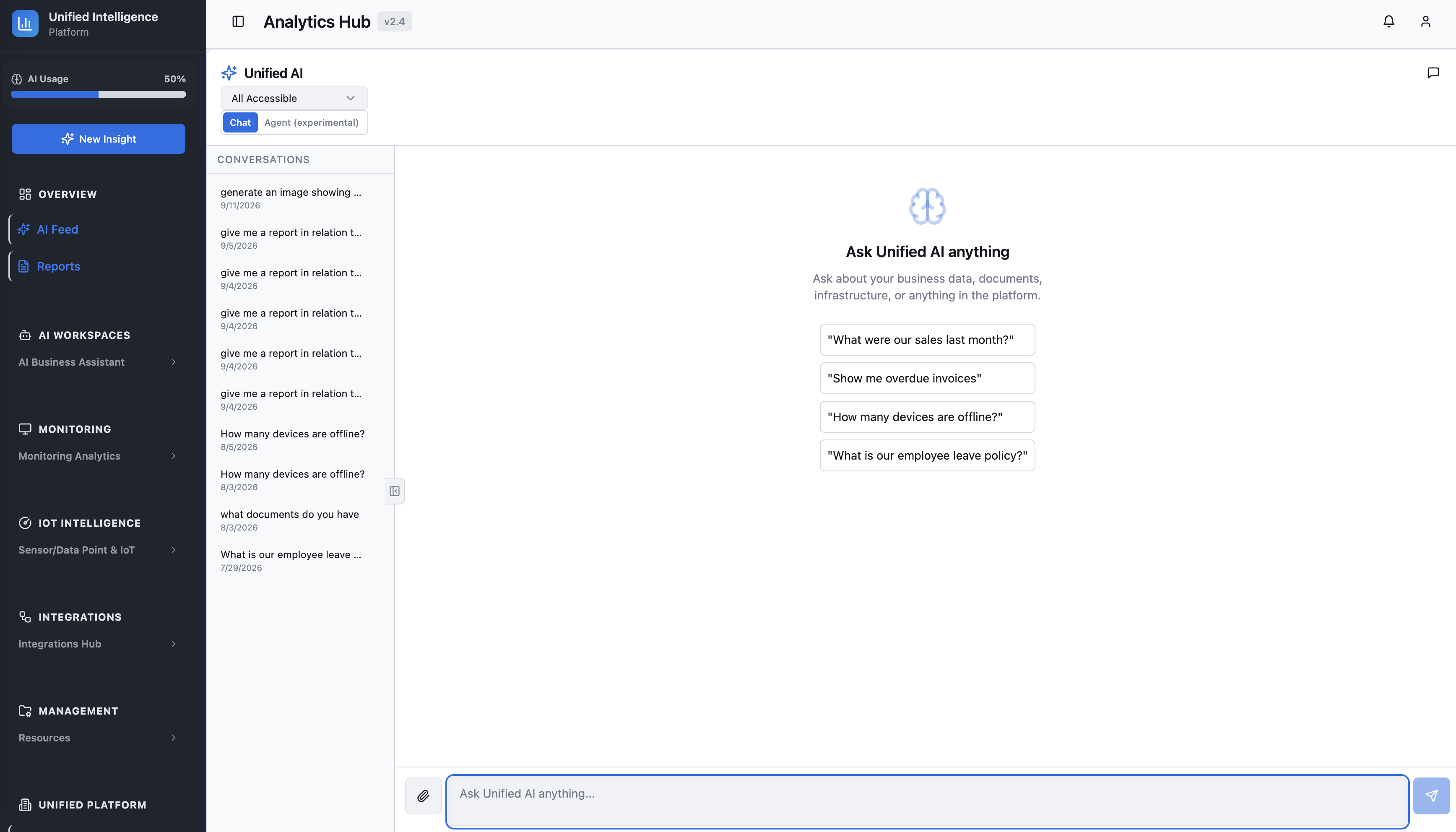Click the Unified Intelligence bar chart logo

[x=25, y=23]
